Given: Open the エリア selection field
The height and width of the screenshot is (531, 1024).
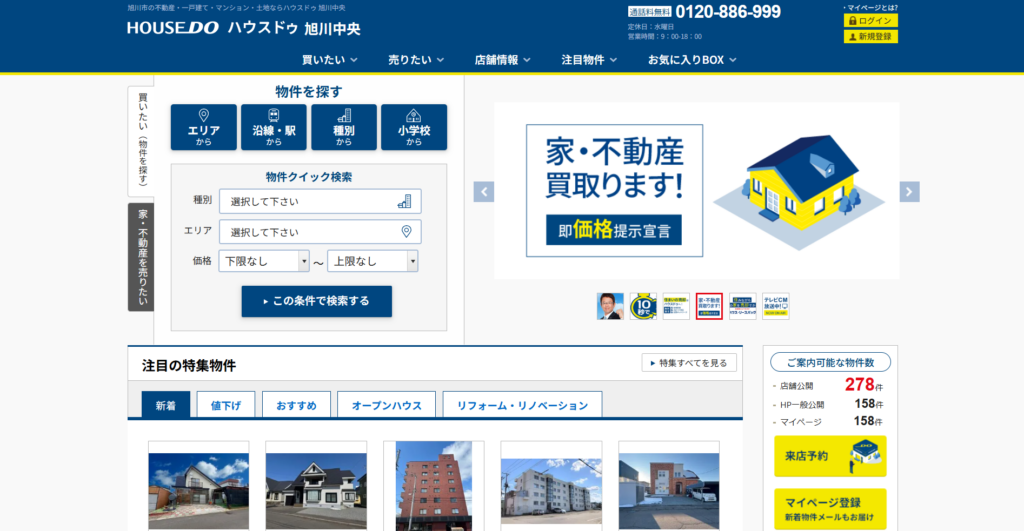Looking at the screenshot, I should (320, 232).
